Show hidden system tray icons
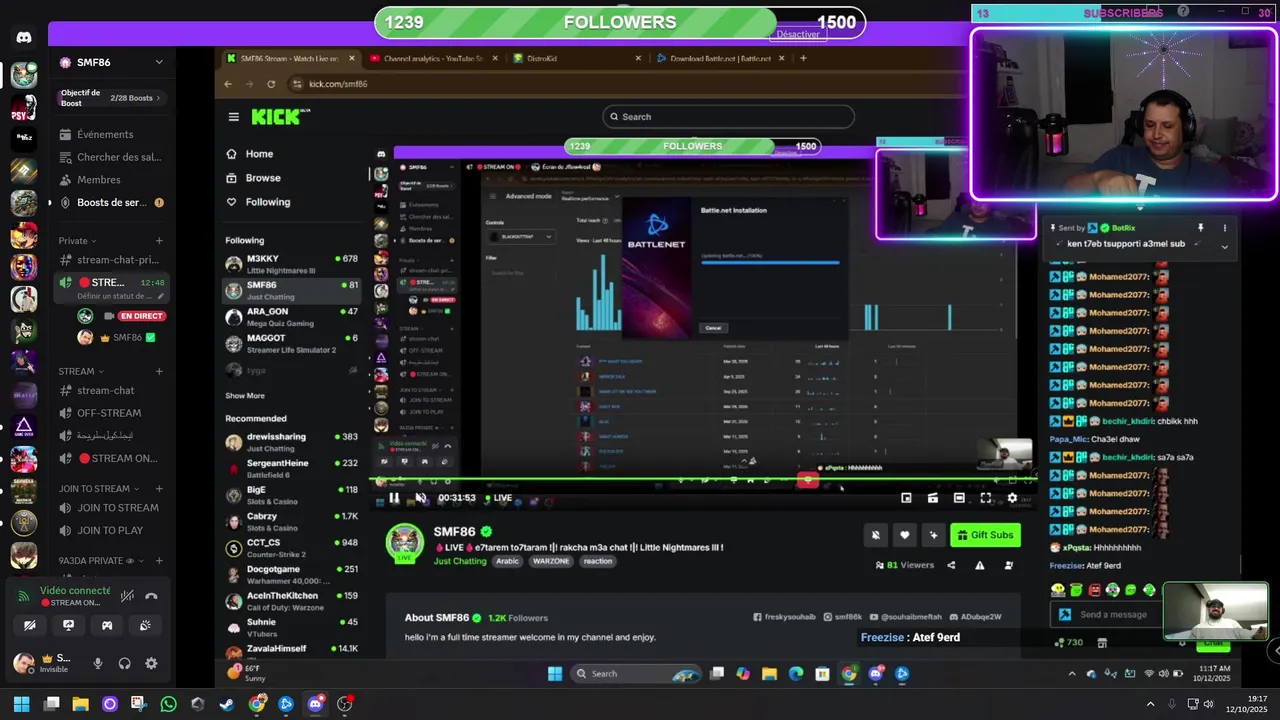Image resolution: width=1280 pixels, height=720 pixels. pos(1150,705)
